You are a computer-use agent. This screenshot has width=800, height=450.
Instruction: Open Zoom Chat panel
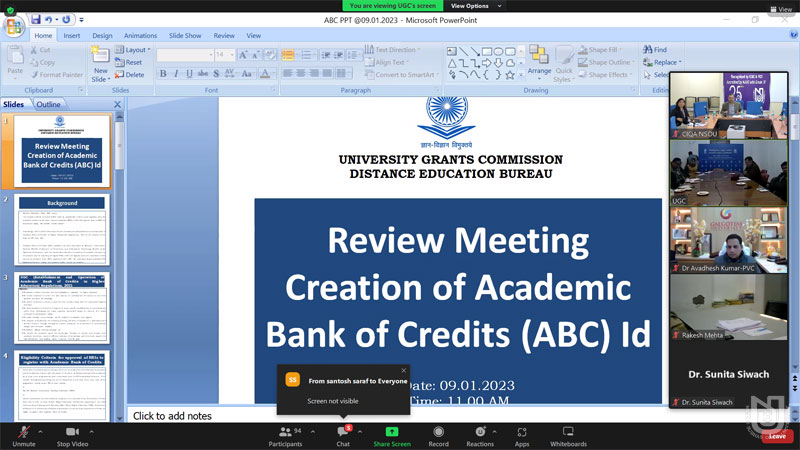tap(343, 436)
